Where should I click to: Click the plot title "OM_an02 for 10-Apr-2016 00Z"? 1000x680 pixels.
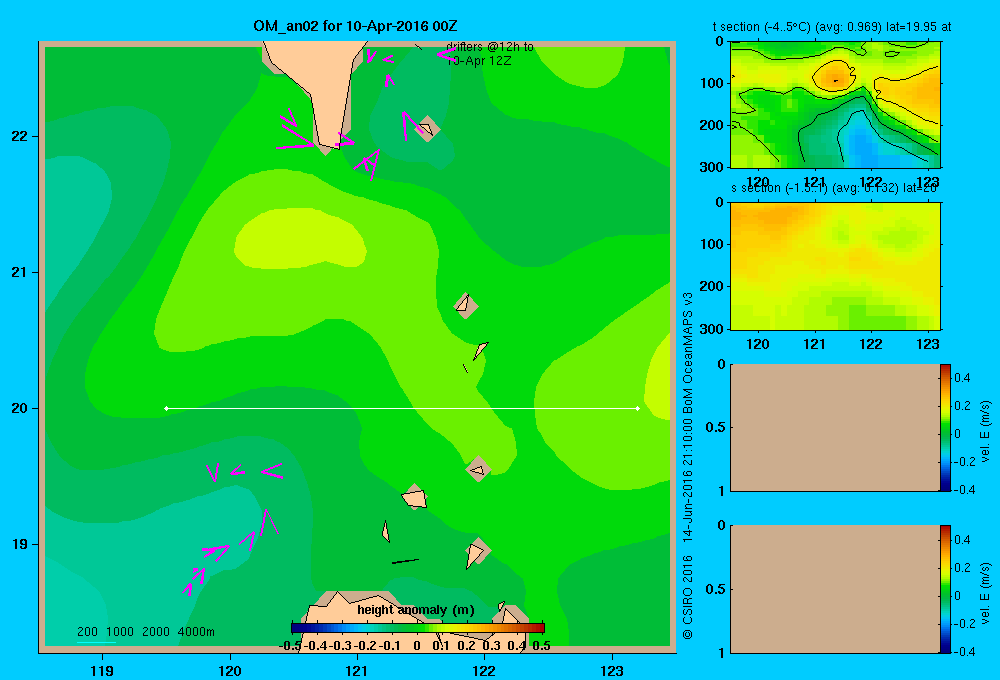tap(355, 26)
